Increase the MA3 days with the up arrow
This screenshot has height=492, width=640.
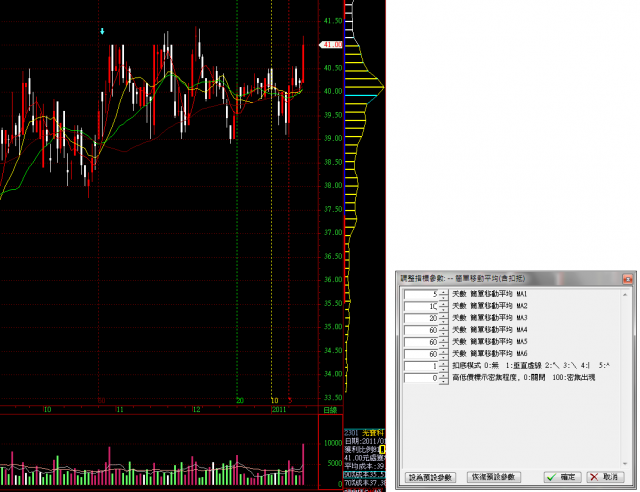(444, 316)
